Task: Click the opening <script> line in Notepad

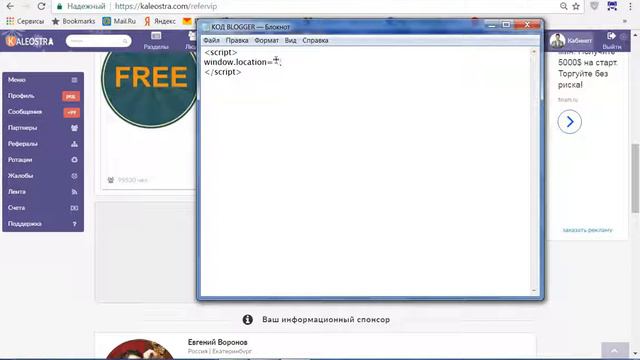Action: (x=221, y=52)
